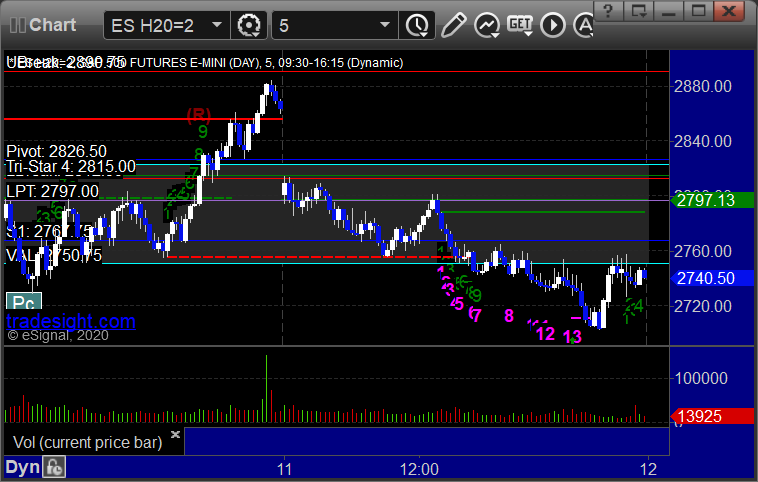Open the symbol dropdown showing ES H20=2
Viewport: 758px width, 482px height.
coord(166,25)
